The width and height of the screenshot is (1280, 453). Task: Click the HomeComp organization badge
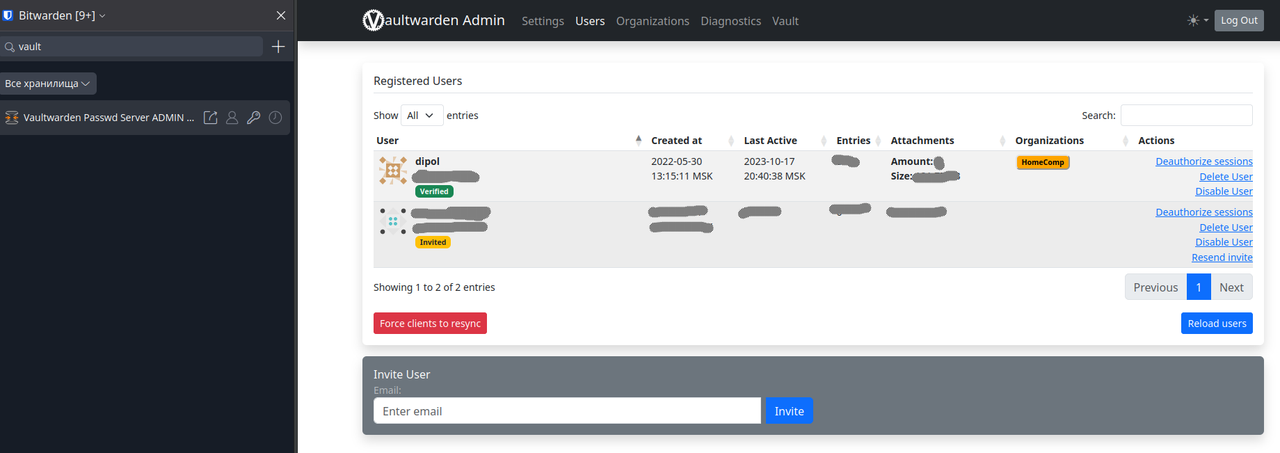(x=1043, y=162)
